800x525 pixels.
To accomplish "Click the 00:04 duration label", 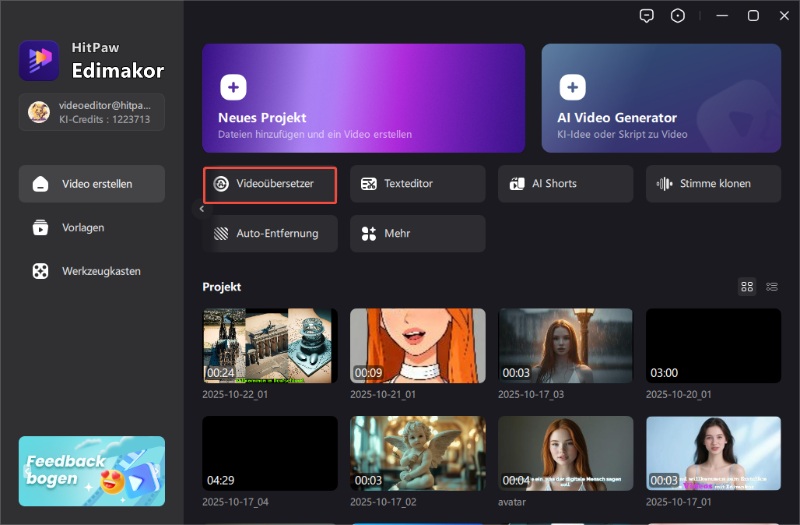I will 516,481.
